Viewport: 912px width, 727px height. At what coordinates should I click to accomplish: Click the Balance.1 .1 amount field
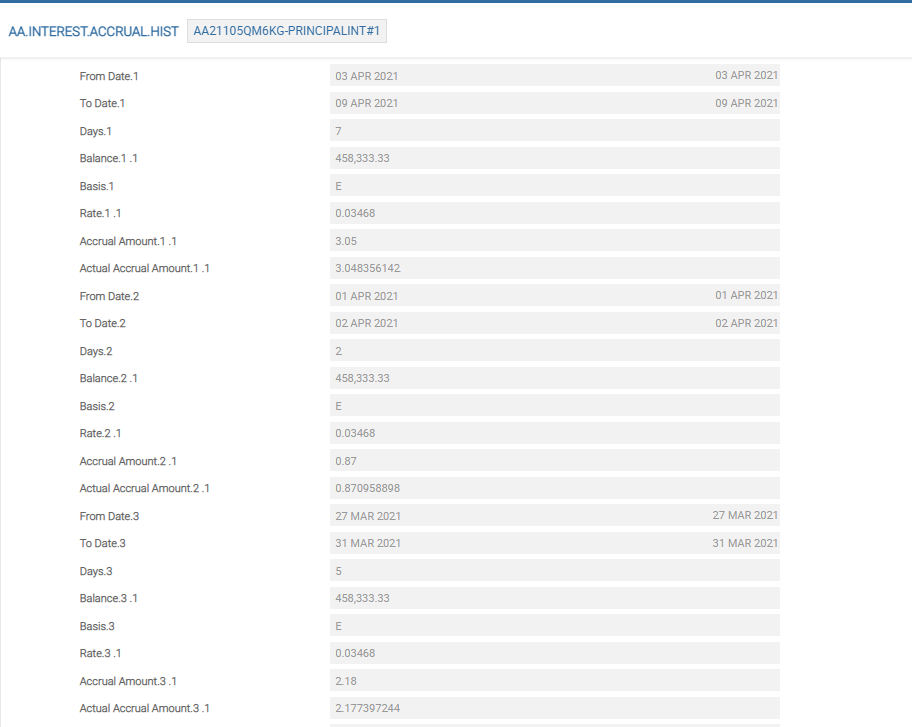click(x=554, y=158)
